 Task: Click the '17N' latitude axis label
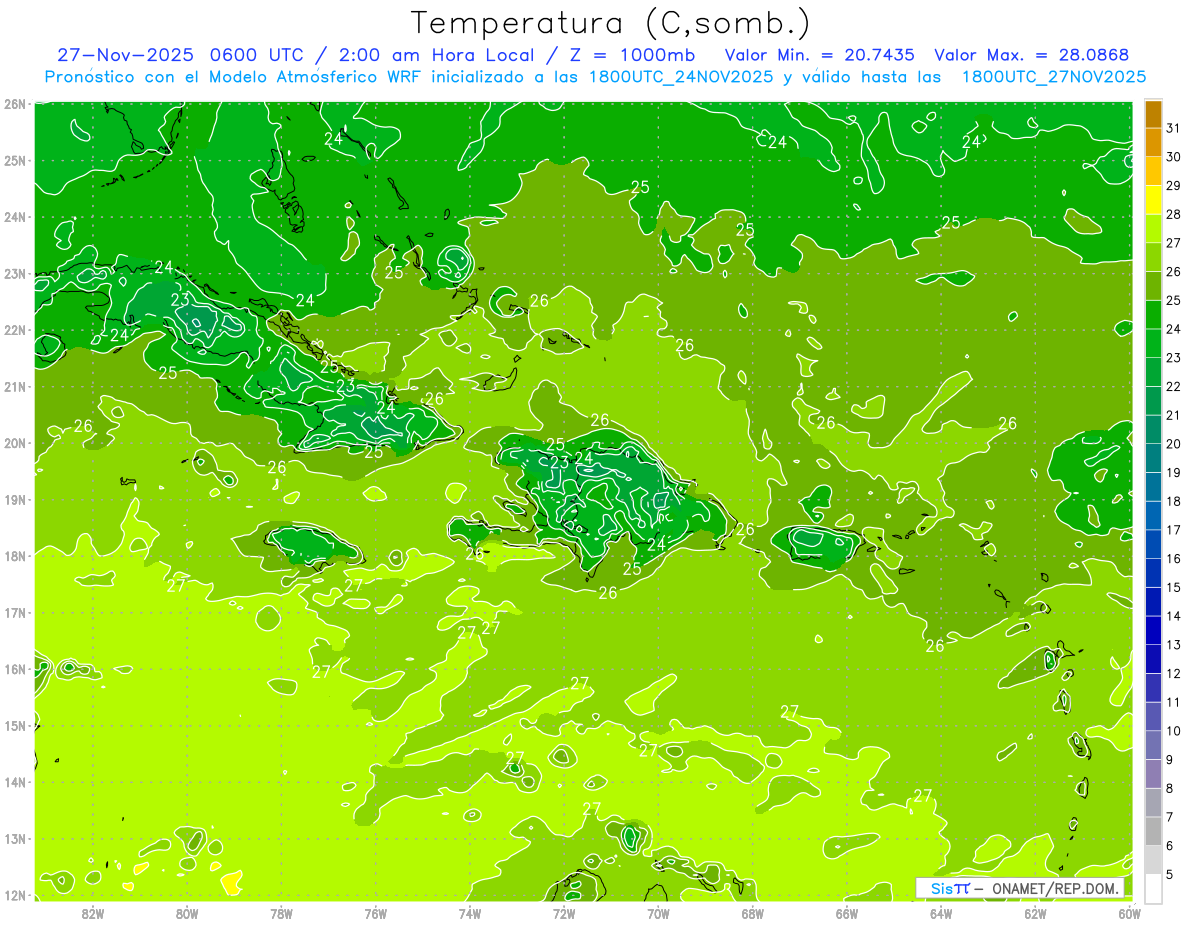pyautogui.click(x=14, y=613)
